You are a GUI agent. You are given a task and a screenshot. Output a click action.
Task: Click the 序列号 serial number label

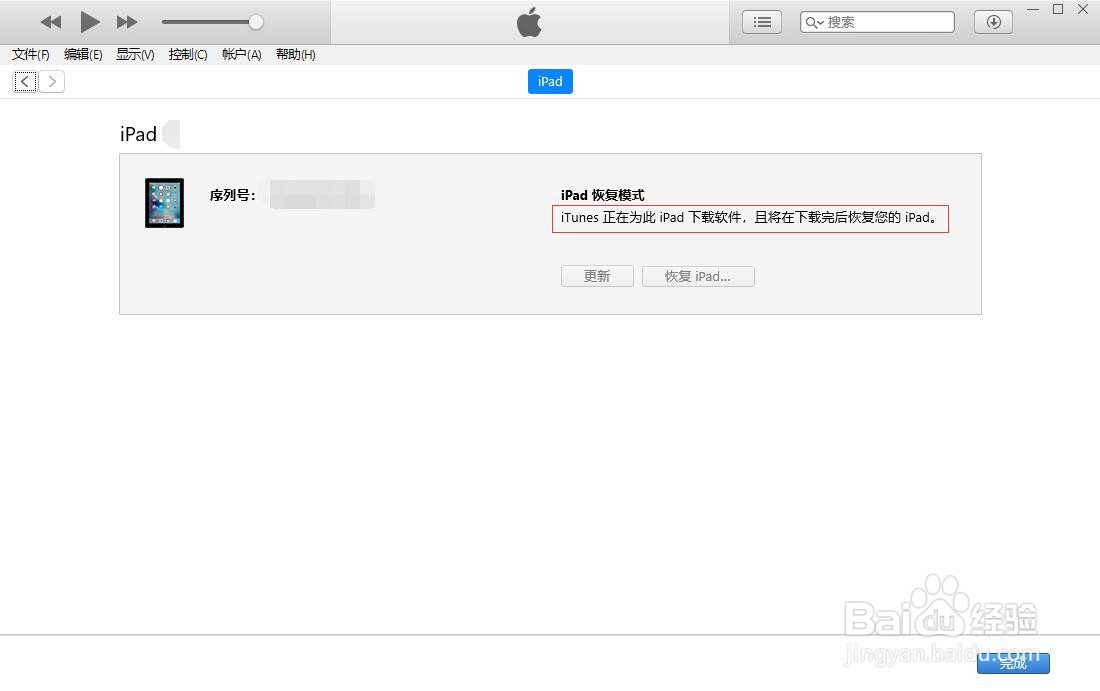(x=232, y=195)
